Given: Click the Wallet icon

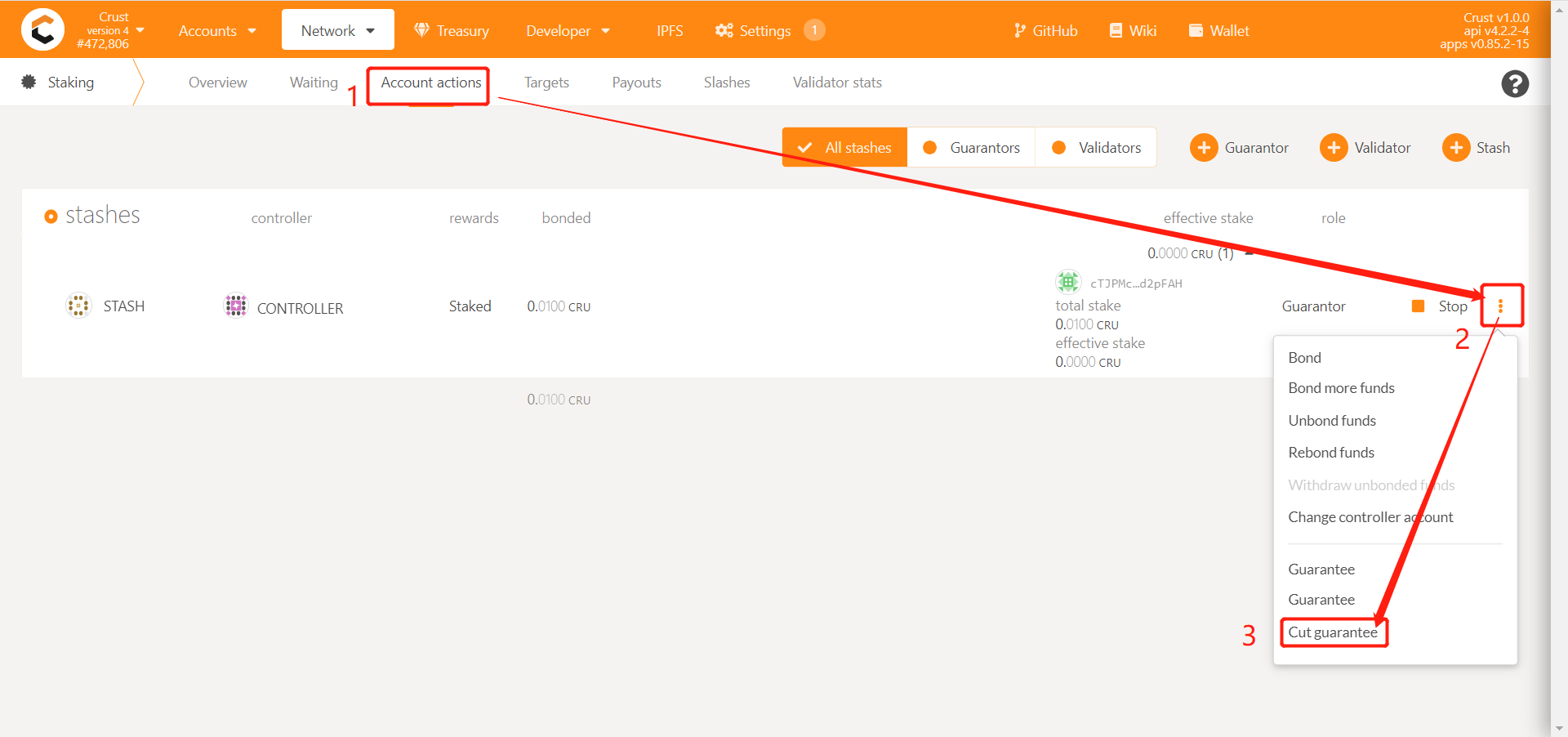Looking at the screenshot, I should tap(1196, 30).
